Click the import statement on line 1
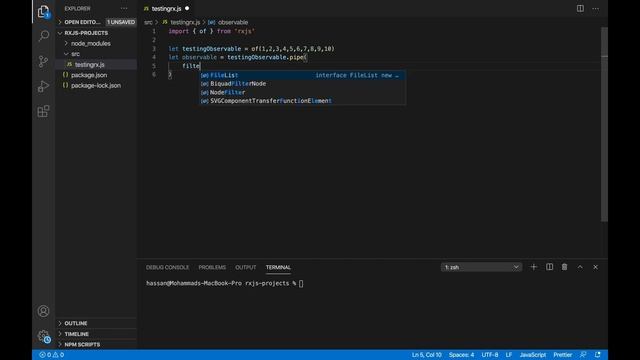The height and width of the screenshot is (360, 640). [211, 31]
